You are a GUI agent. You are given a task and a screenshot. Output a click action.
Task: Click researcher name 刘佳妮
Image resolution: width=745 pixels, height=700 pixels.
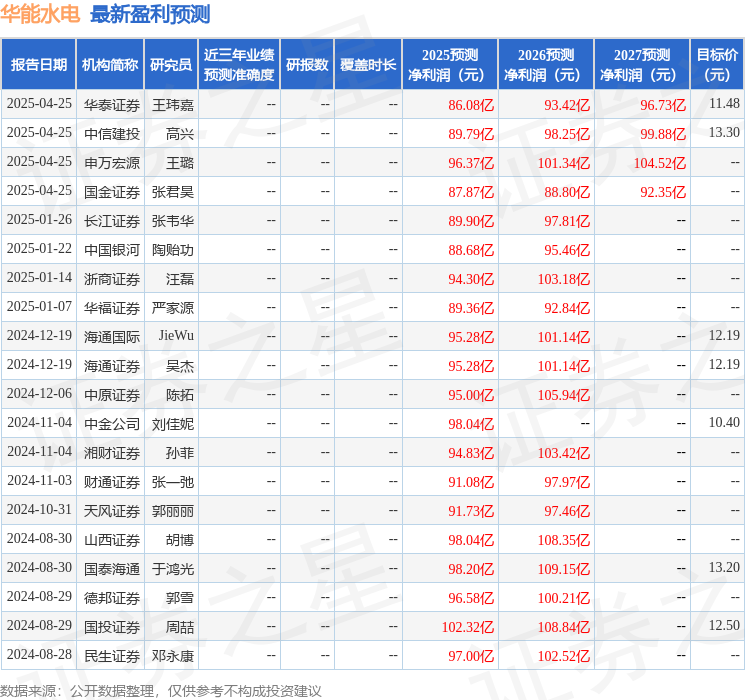tap(172, 424)
